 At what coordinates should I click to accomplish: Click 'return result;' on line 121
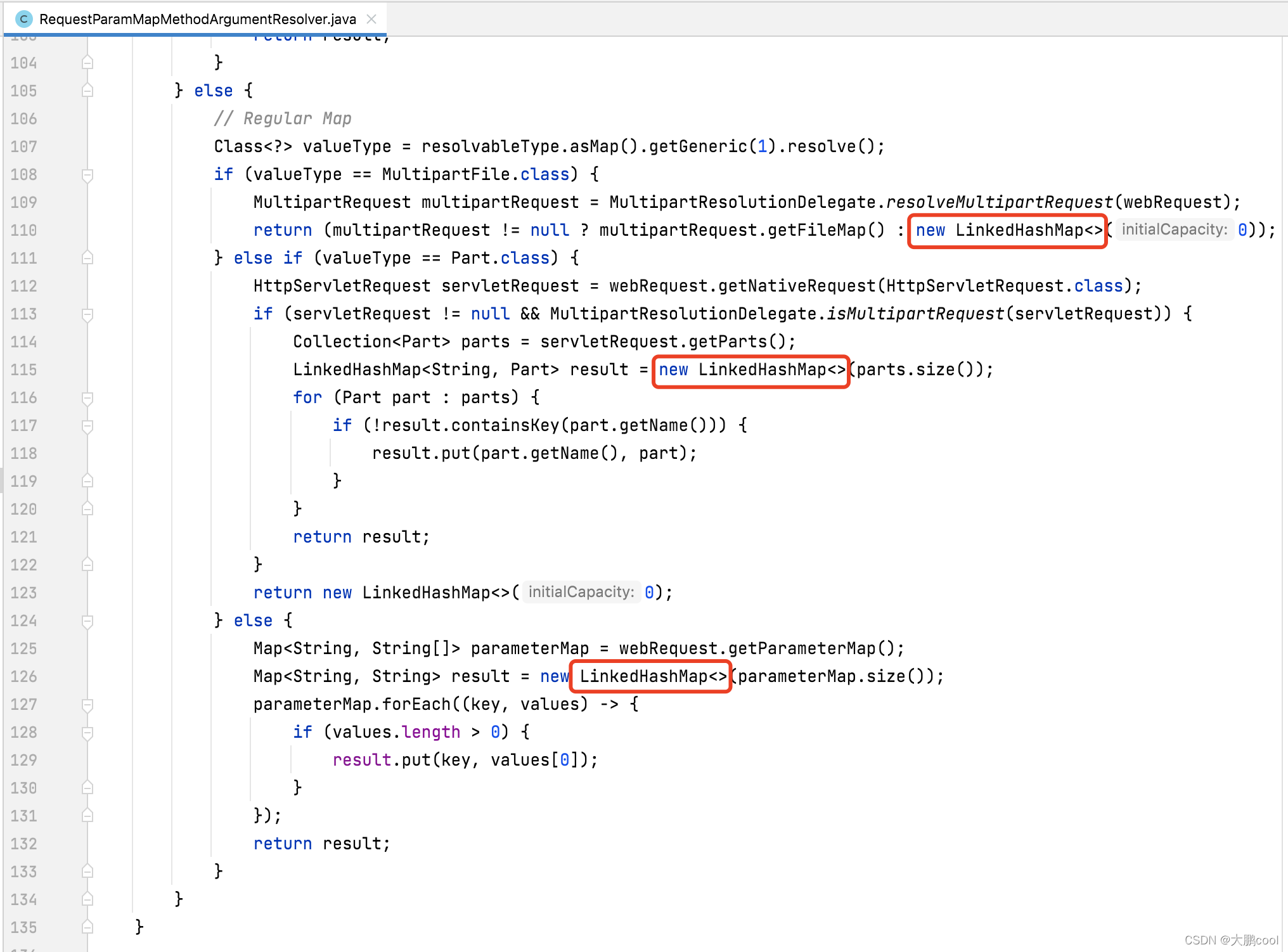click(361, 537)
